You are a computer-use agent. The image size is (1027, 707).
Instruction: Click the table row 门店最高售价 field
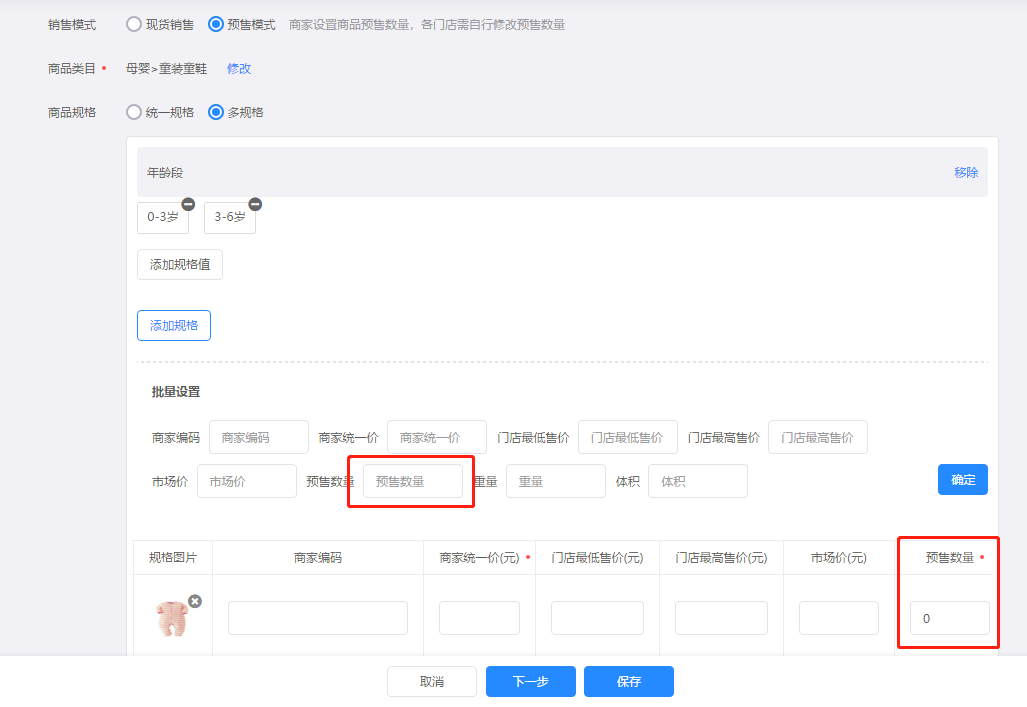[721, 618]
